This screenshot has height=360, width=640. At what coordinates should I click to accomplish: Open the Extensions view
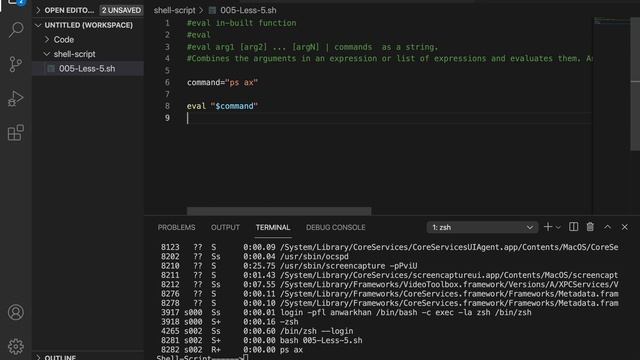[16, 133]
